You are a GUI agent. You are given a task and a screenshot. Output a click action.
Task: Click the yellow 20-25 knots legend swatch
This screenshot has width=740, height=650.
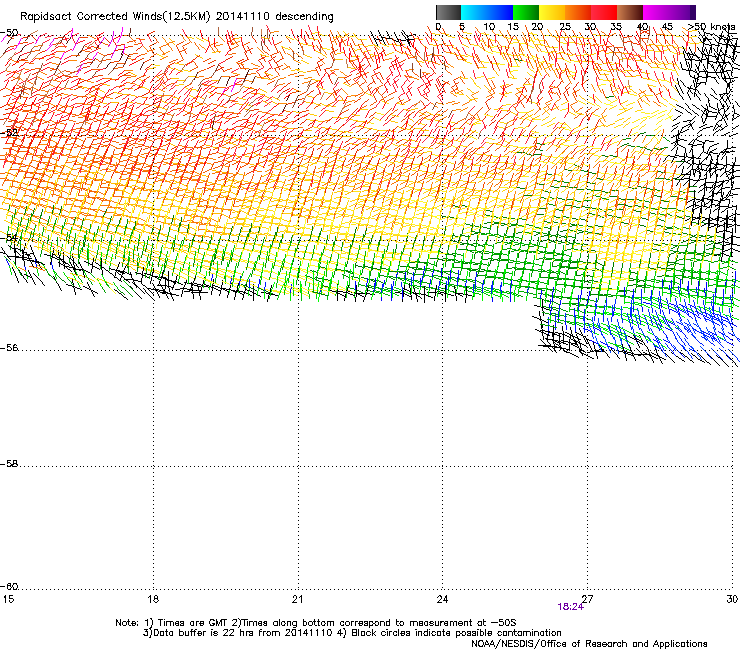click(x=552, y=12)
